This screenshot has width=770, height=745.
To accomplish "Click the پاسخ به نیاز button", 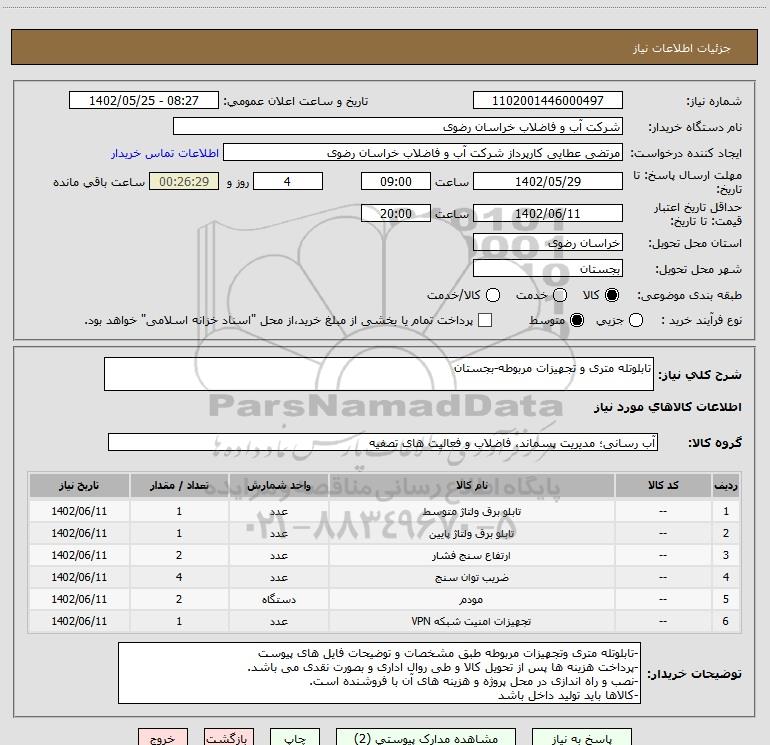I will (582, 738).
